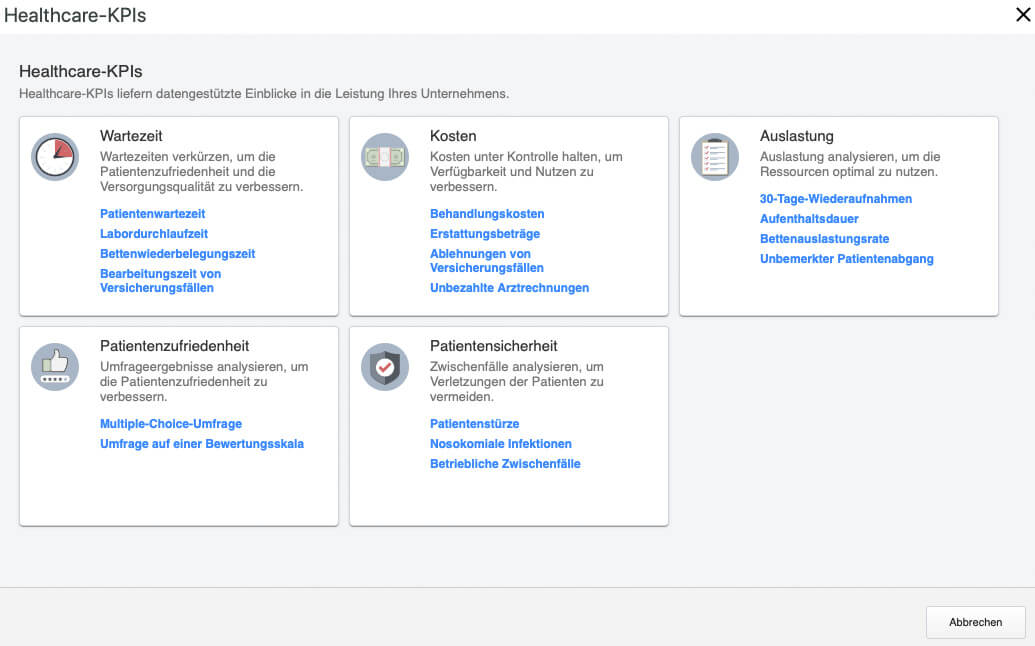The width and height of the screenshot is (1035, 646).
Task: Click the Auslastung card heading
Action: coord(797,136)
